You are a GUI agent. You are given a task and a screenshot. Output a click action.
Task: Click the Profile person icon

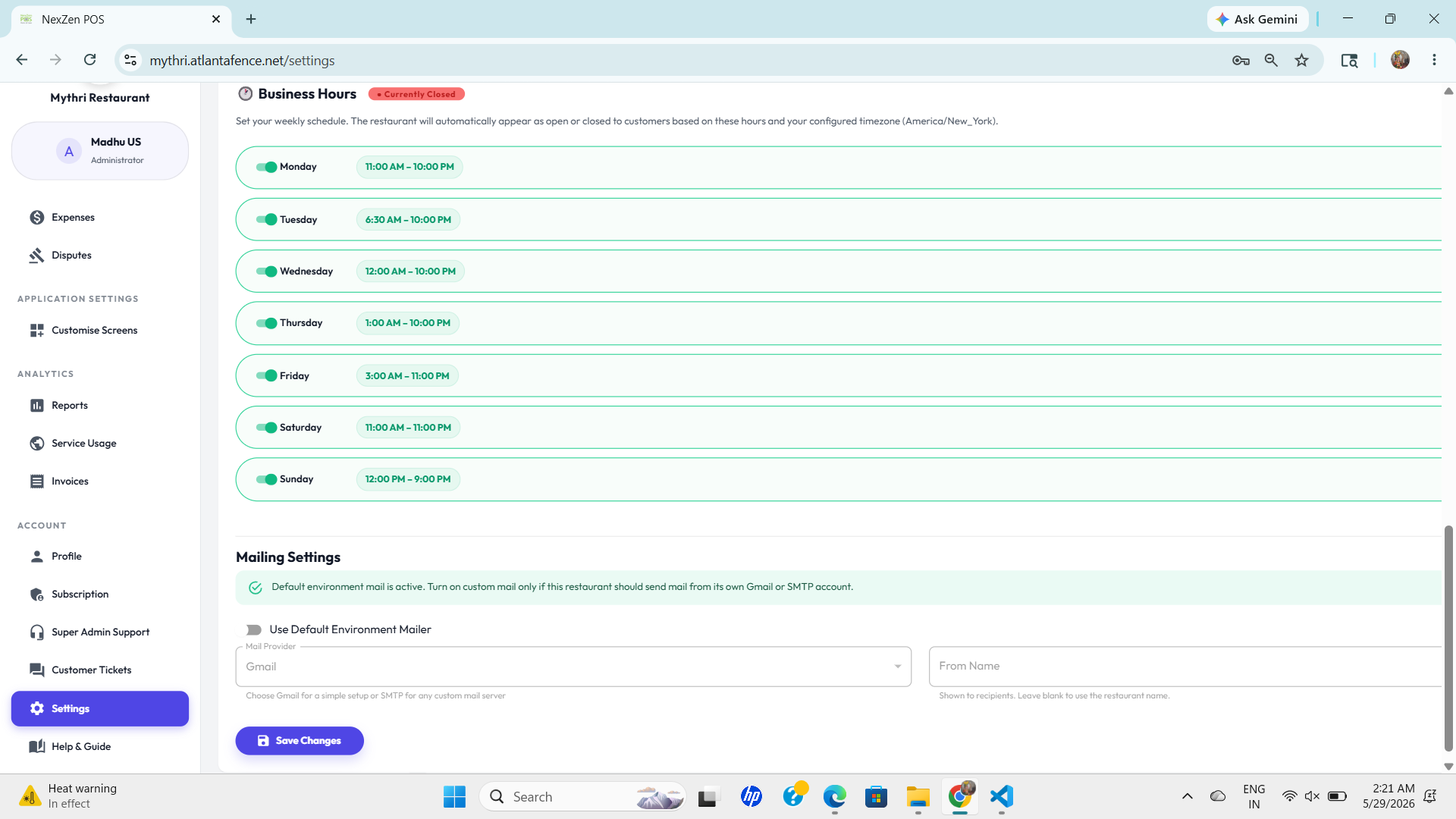point(36,557)
